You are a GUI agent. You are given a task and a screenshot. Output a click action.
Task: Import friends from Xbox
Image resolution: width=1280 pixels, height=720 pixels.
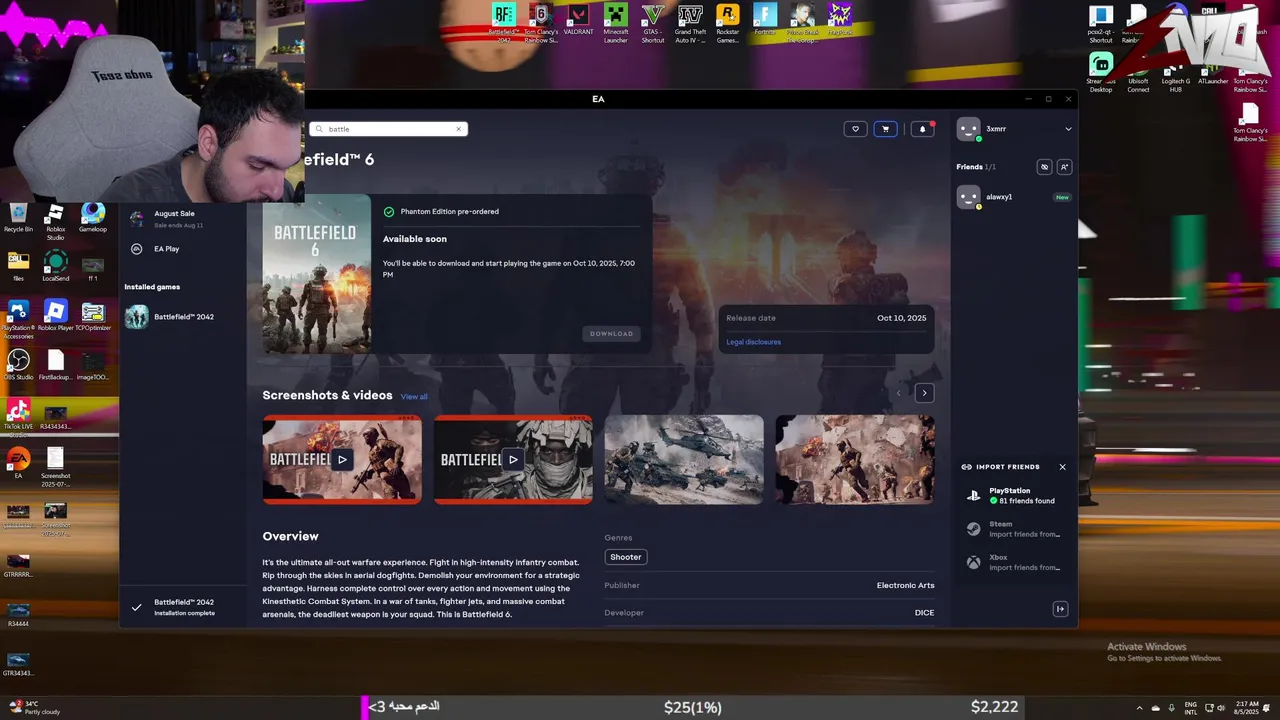[x=1015, y=563]
